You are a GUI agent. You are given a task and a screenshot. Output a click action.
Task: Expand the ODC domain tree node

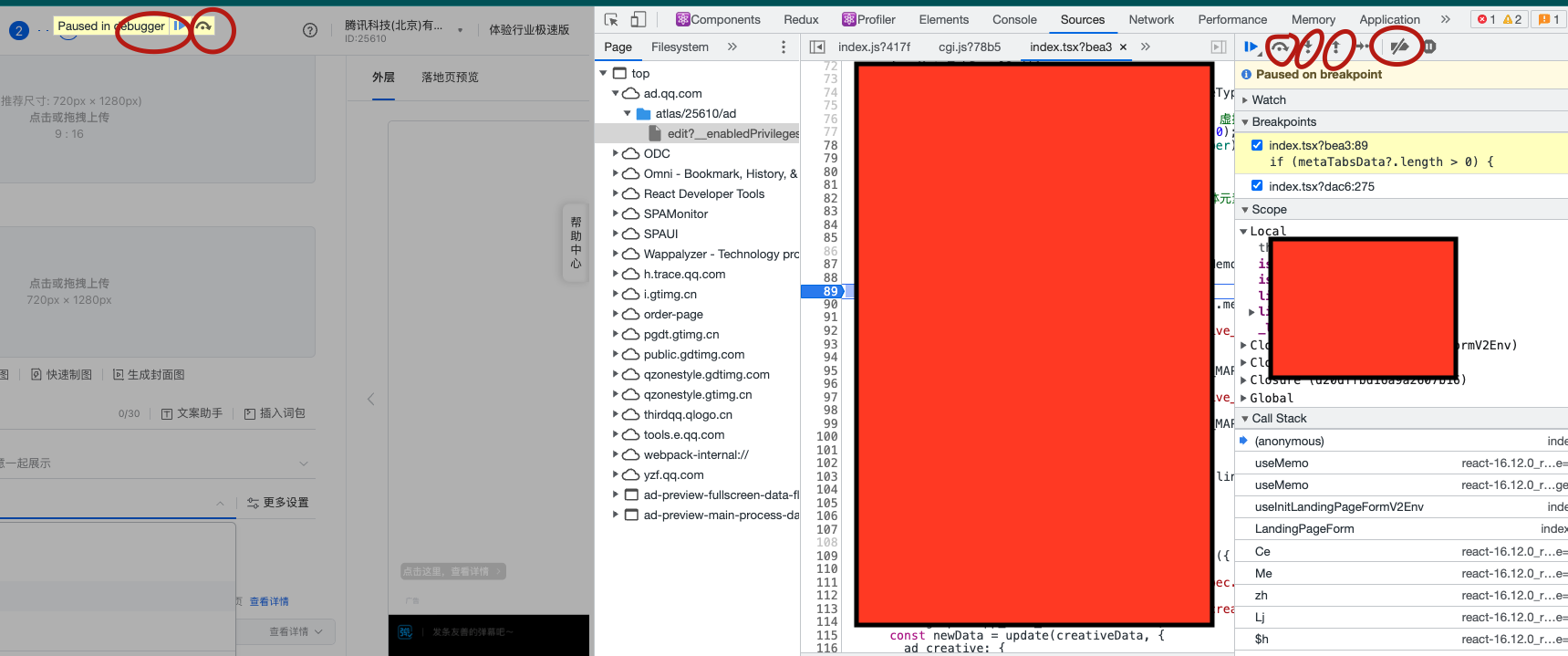coord(616,153)
